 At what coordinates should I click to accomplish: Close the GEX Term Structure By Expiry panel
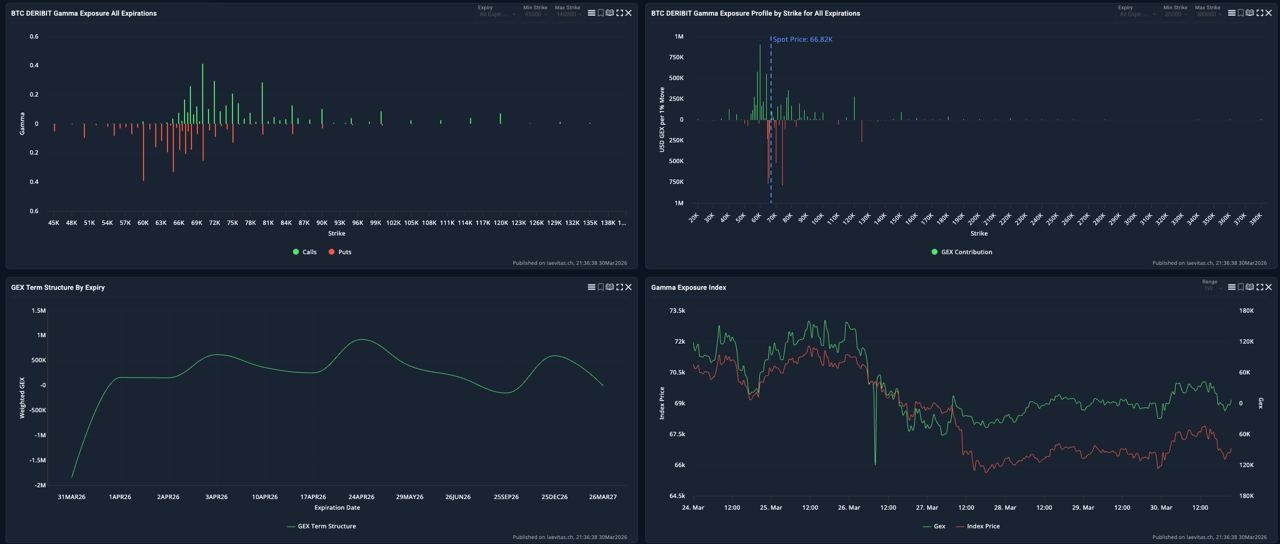[x=628, y=287]
